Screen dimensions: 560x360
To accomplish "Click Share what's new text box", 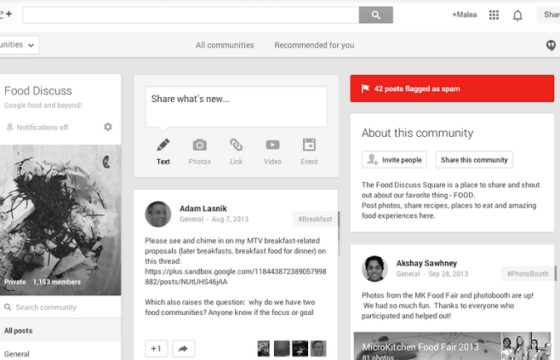I will [236, 106].
